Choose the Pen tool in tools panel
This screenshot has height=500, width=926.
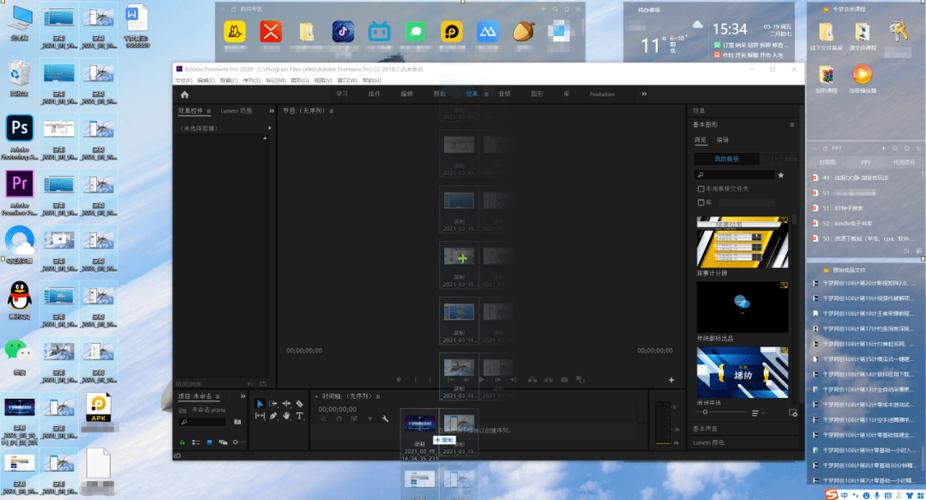coord(273,416)
